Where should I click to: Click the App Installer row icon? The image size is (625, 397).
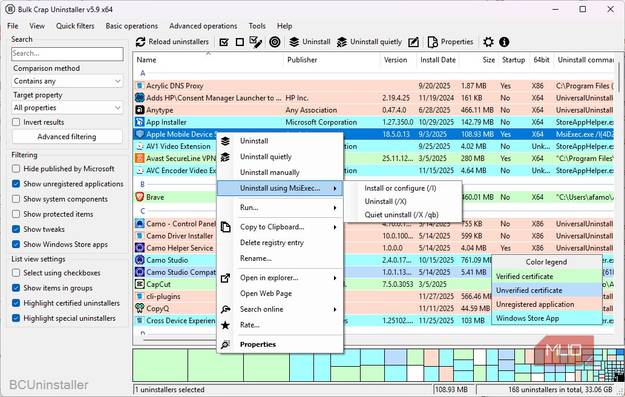pos(140,122)
